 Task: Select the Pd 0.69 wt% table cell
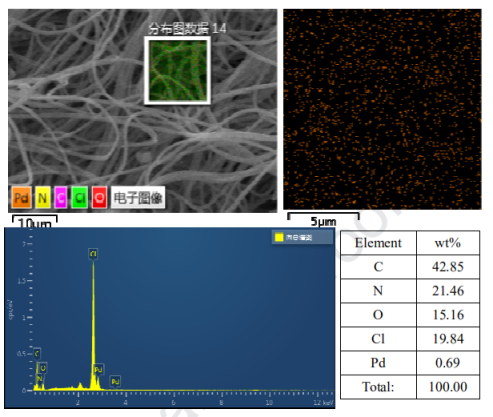pos(448,363)
